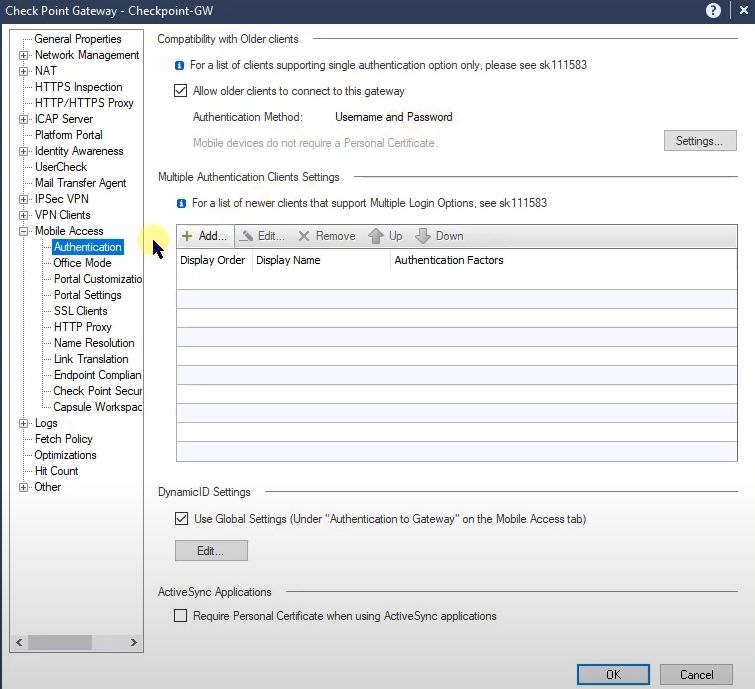
Task: Click the Settings... button
Action: (700, 141)
